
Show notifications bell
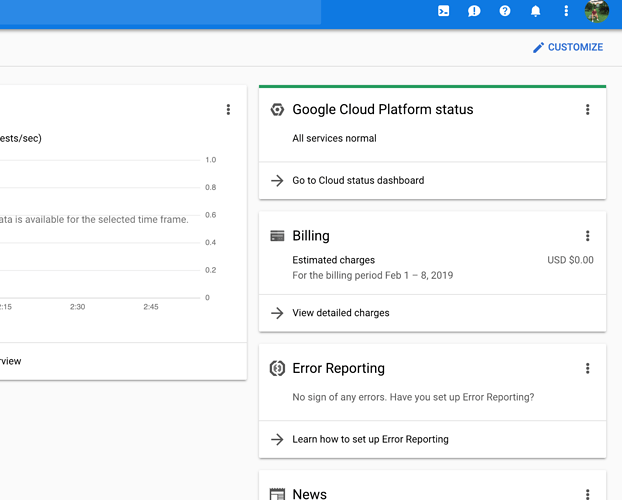[x=536, y=11]
